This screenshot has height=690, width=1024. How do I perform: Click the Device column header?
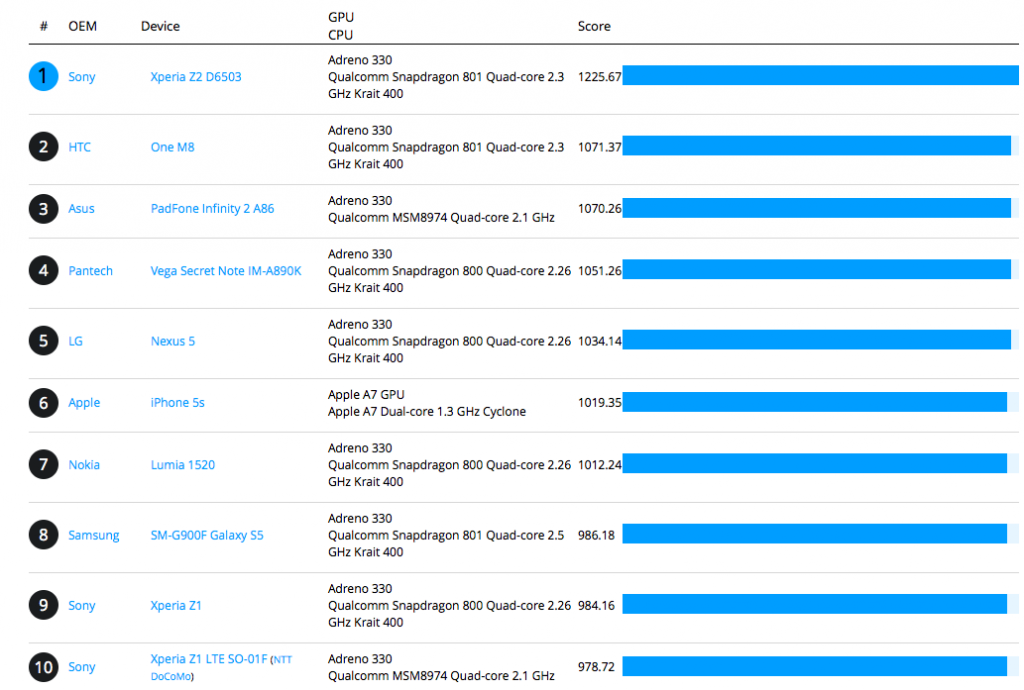click(161, 26)
